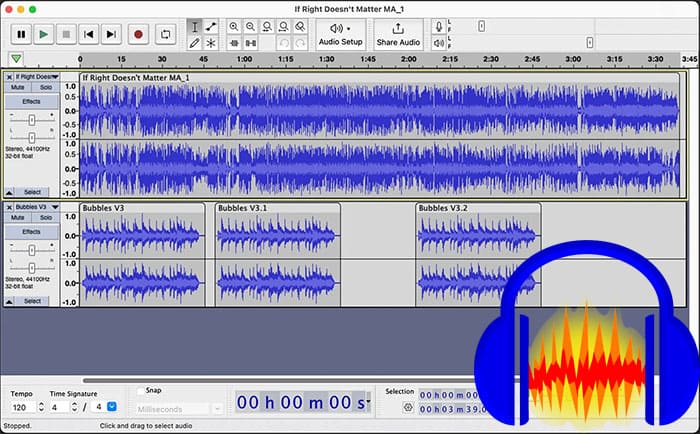Click the Stop playback button
The height and width of the screenshot is (434, 700).
66,34
